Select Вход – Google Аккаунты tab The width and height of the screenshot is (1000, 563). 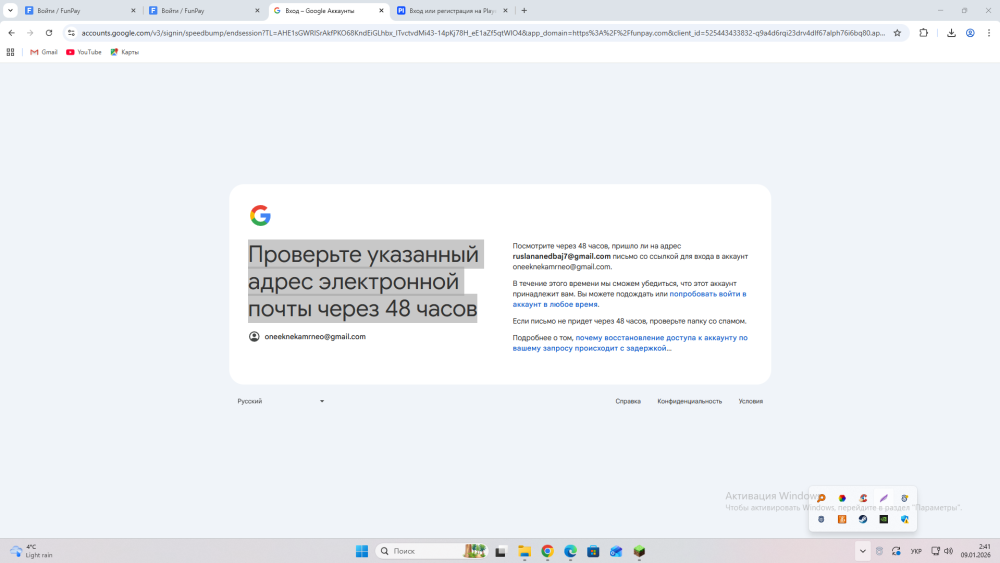pyautogui.click(x=328, y=11)
